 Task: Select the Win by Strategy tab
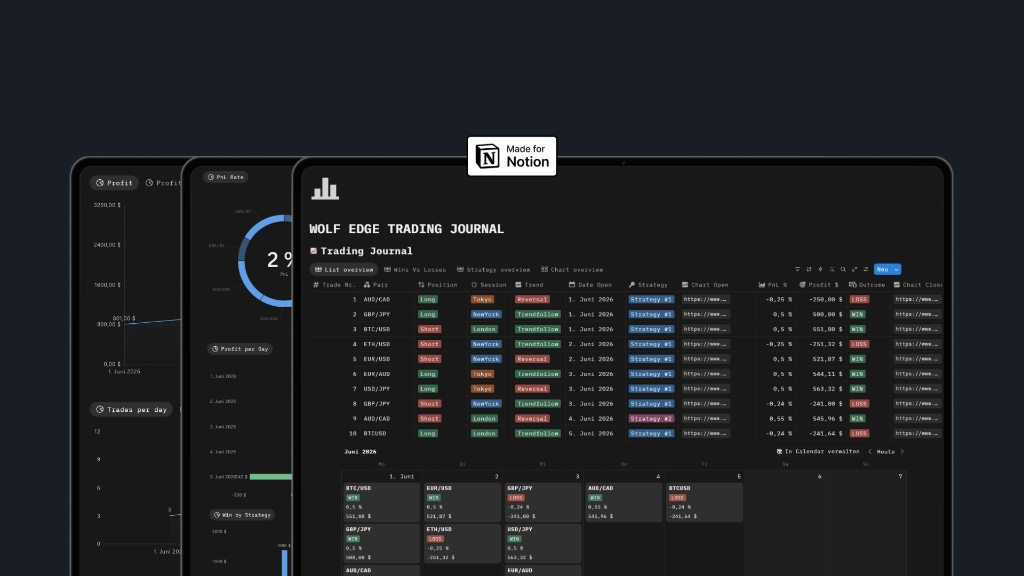[x=242, y=515]
